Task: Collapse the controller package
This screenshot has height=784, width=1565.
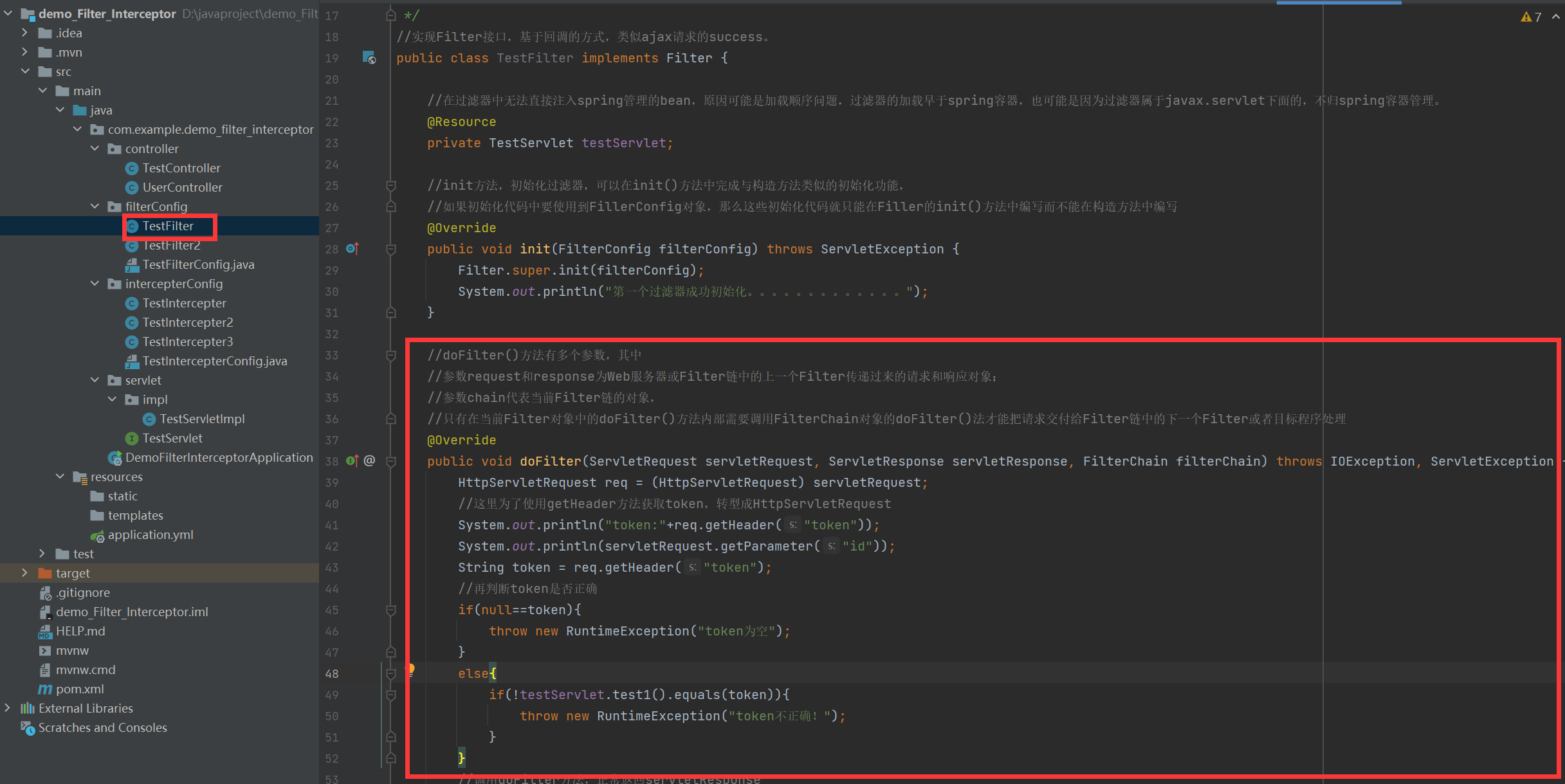Action: coord(95,148)
